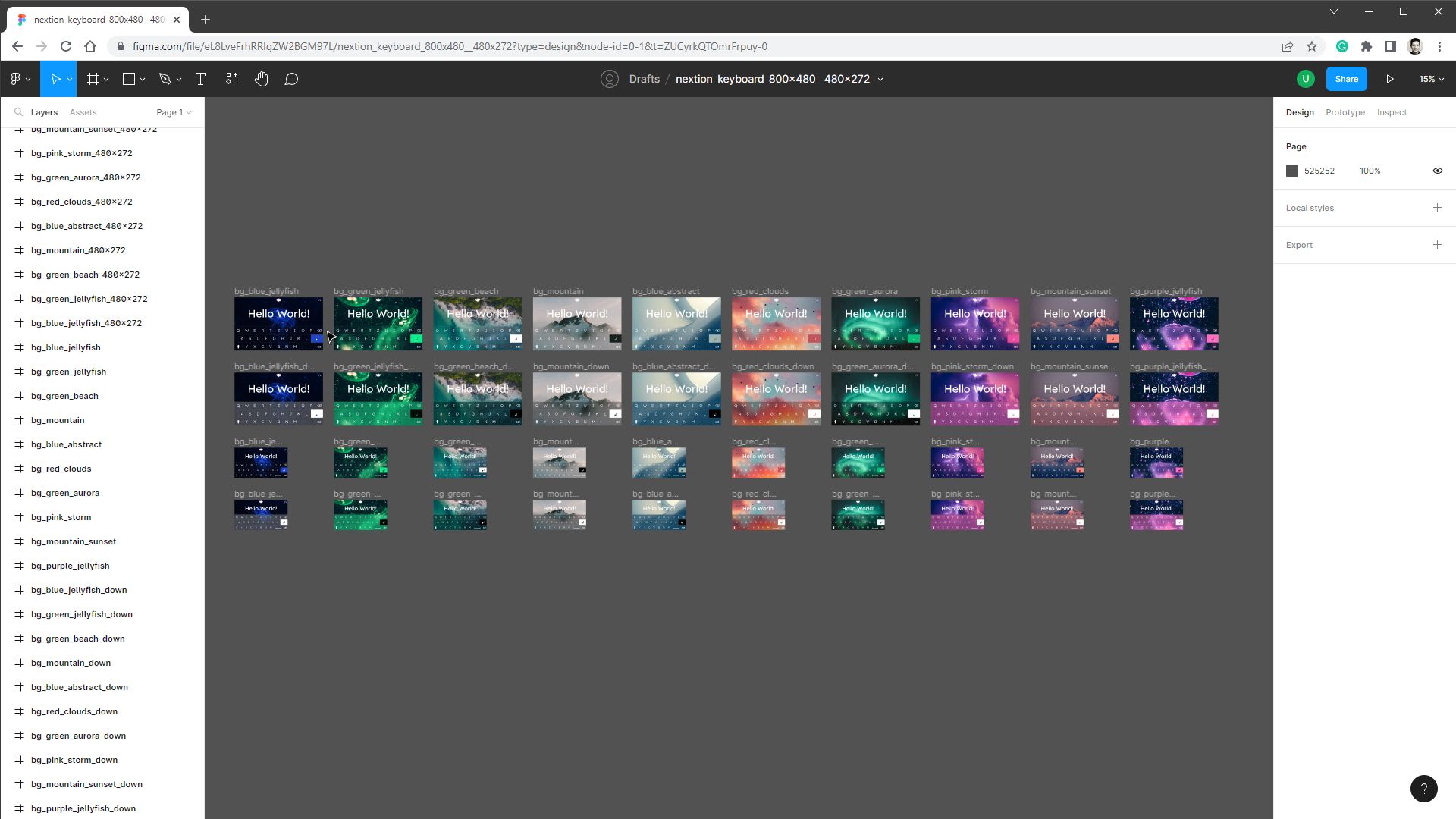Select the Frame tool
This screenshot has width=1456, height=819.
click(93, 79)
